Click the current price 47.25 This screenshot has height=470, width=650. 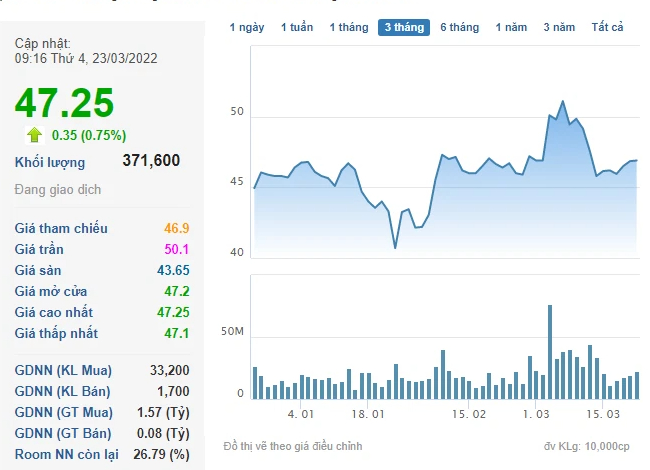[x=65, y=103]
